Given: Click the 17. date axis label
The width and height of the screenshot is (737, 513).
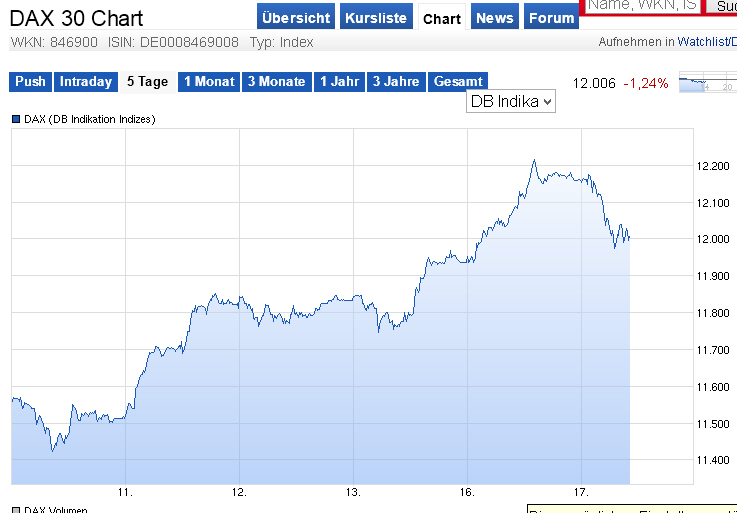Looking at the screenshot, I should click(x=581, y=492).
